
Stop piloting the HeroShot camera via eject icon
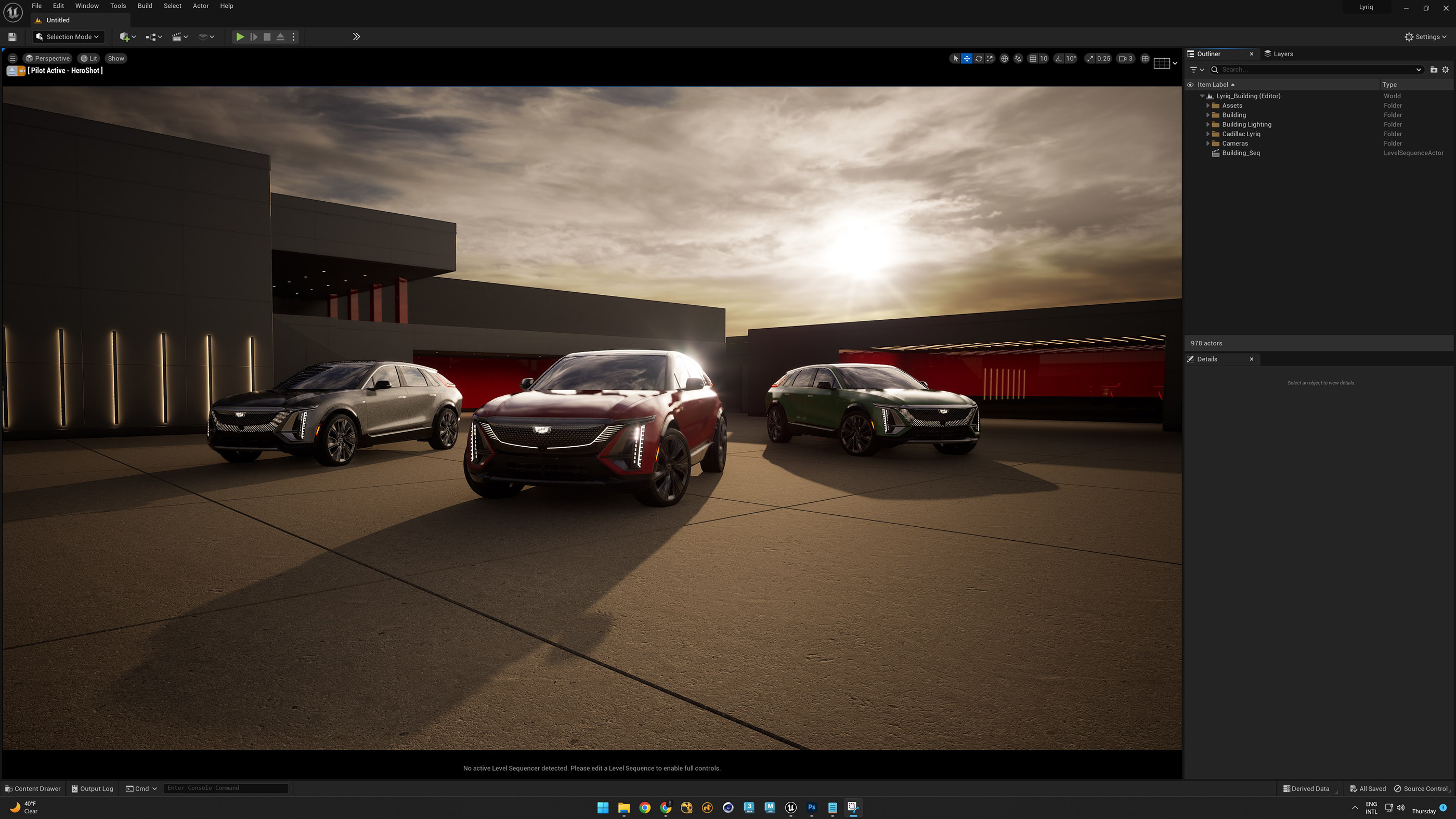coord(11,71)
